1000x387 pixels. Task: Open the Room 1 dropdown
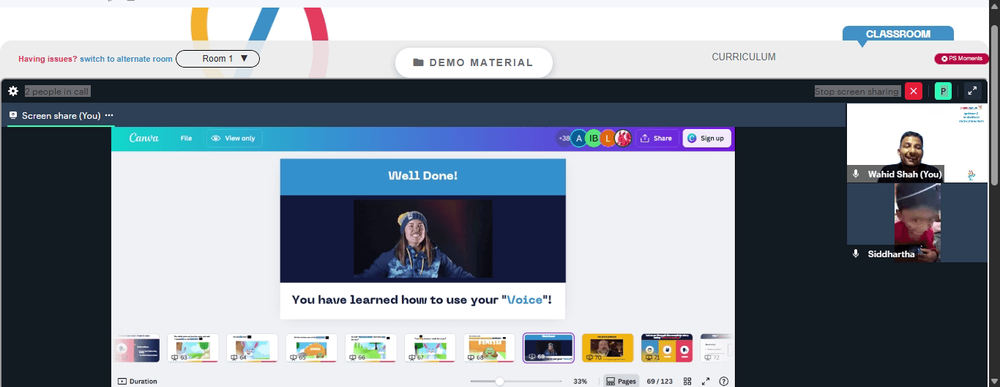(x=217, y=59)
